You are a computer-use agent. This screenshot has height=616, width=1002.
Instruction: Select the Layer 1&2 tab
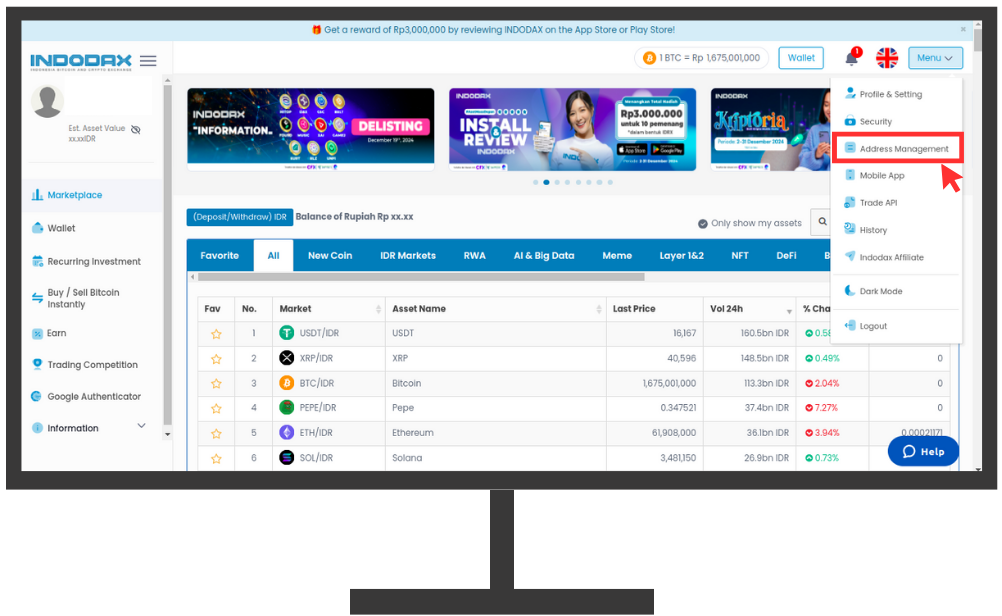click(x=681, y=256)
